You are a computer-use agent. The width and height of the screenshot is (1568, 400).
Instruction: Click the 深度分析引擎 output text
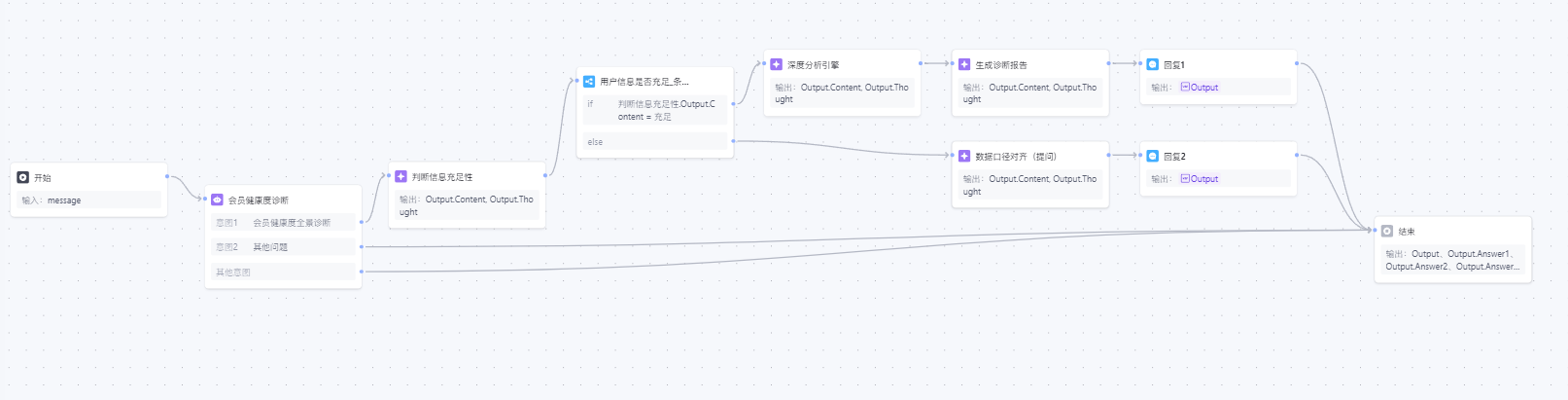pyautogui.click(x=842, y=93)
